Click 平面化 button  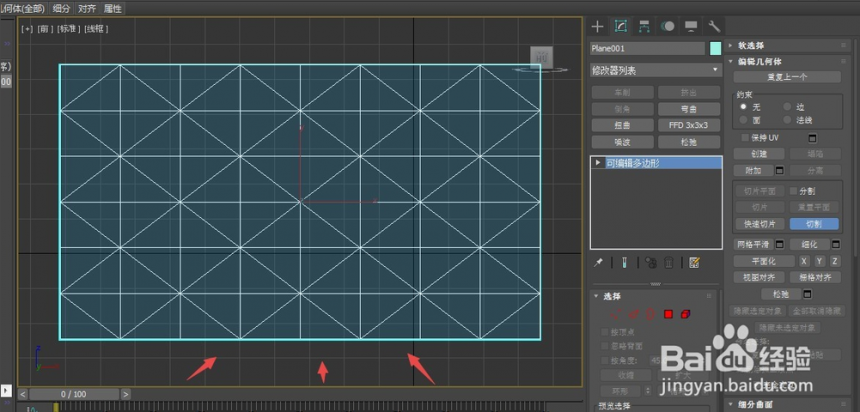pos(764,261)
